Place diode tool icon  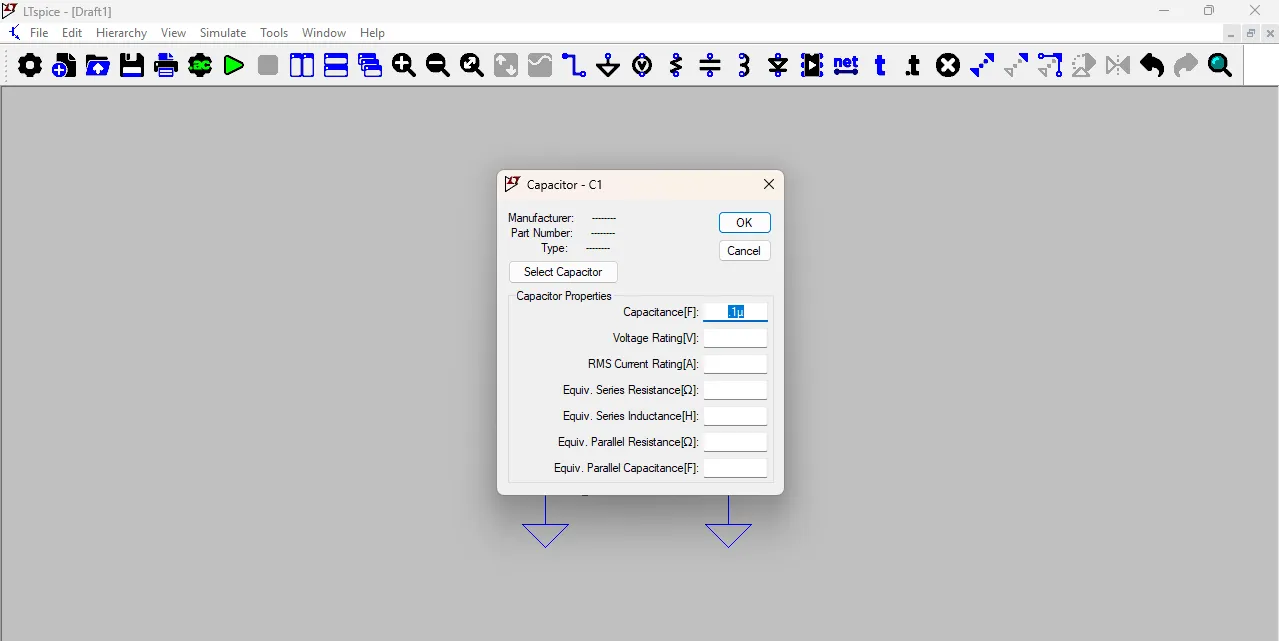coord(778,66)
